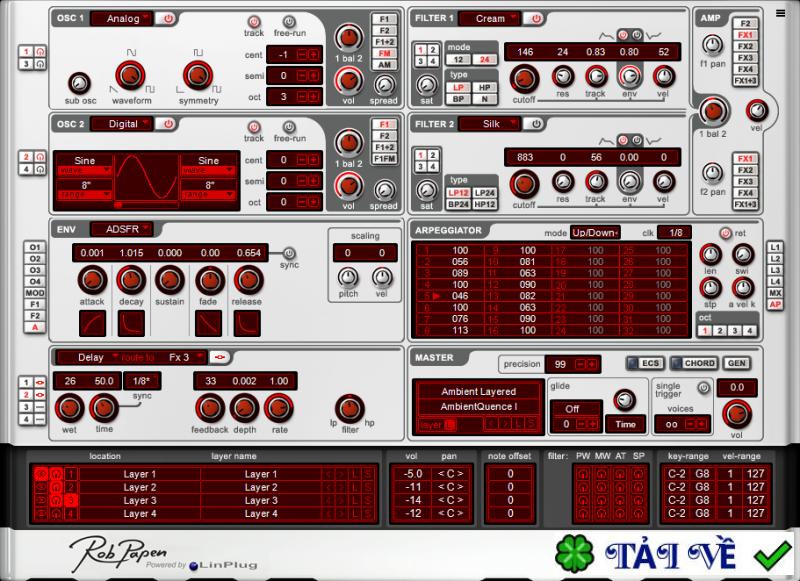The width and height of the screenshot is (800, 581).
Task: Click the Rob Papen logo
Action: (115, 552)
